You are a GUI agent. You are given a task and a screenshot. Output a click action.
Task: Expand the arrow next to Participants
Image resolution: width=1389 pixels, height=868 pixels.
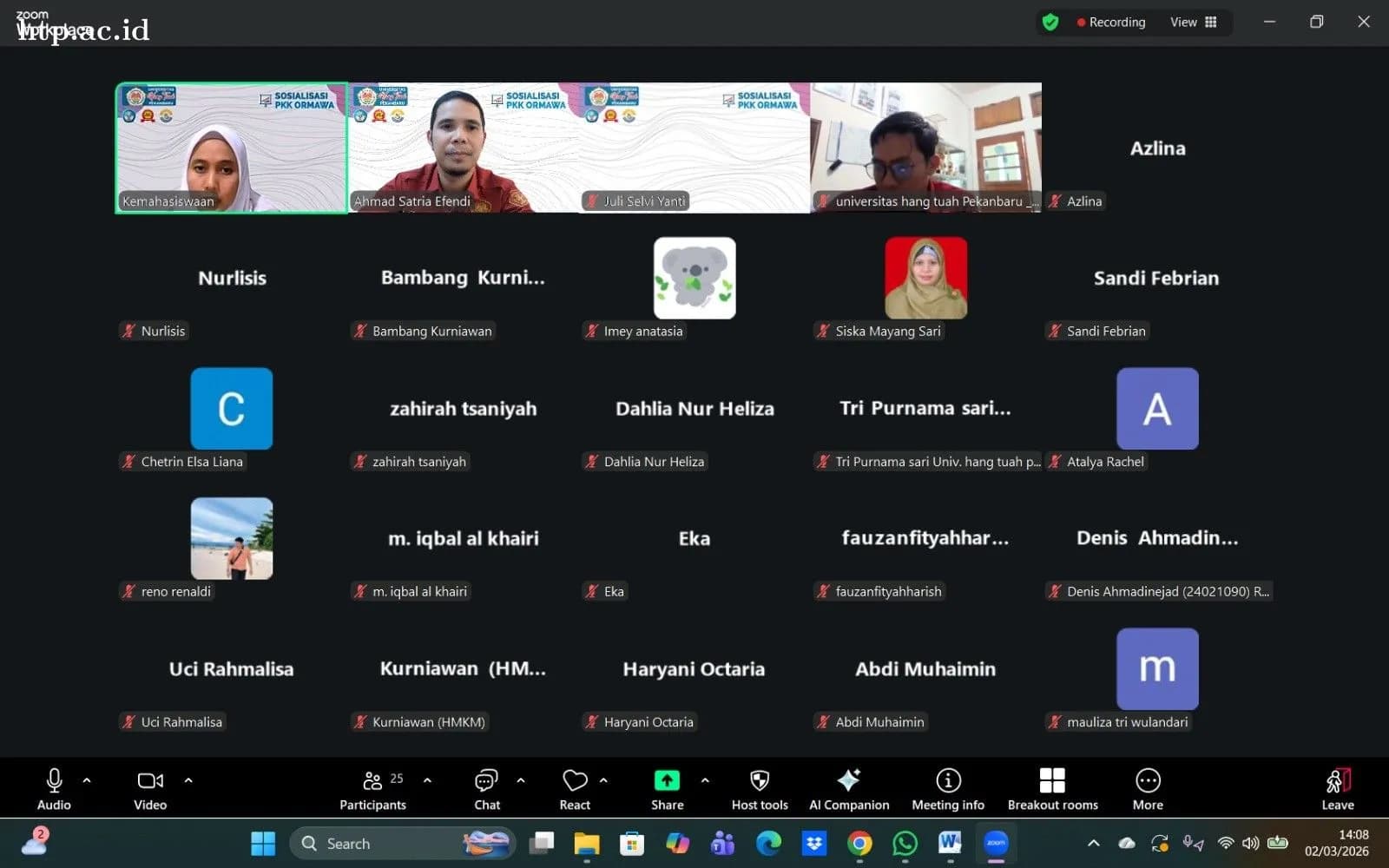pos(427,780)
